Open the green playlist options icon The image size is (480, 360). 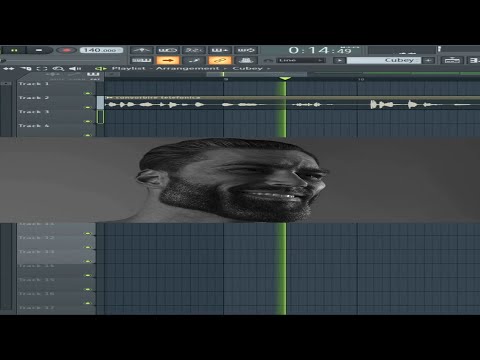pyautogui.click(x=100, y=69)
